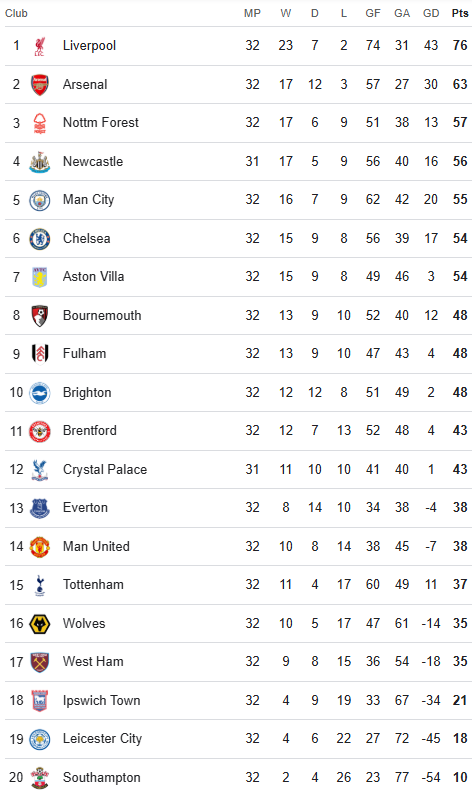Image resolution: width=472 pixels, height=797 pixels.
Task: Select the Brighton club logo
Action: point(40,393)
